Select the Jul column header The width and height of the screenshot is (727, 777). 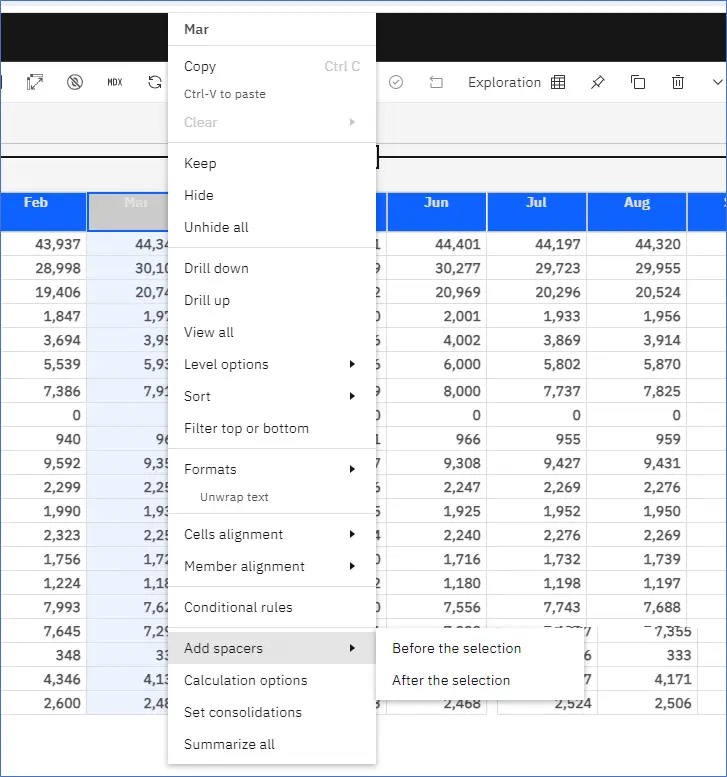(x=537, y=212)
